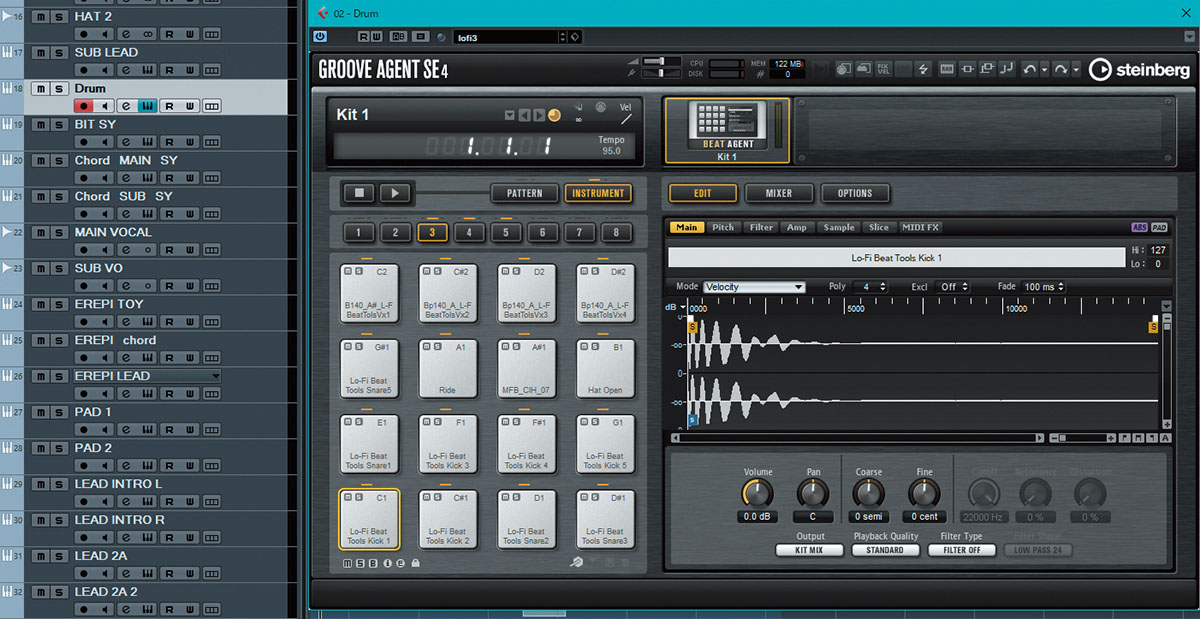Open the lofi3 preset name field
Image resolution: width=1200 pixels, height=619 pixels.
click(510, 37)
